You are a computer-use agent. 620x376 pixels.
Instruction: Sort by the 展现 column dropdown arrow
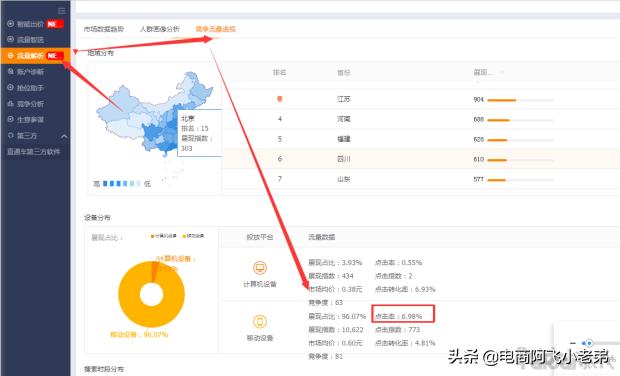pyautogui.click(x=502, y=72)
